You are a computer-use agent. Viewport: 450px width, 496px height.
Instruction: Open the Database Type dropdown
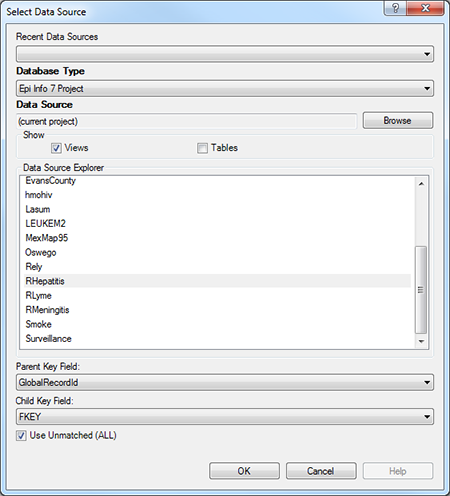pos(225,88)
